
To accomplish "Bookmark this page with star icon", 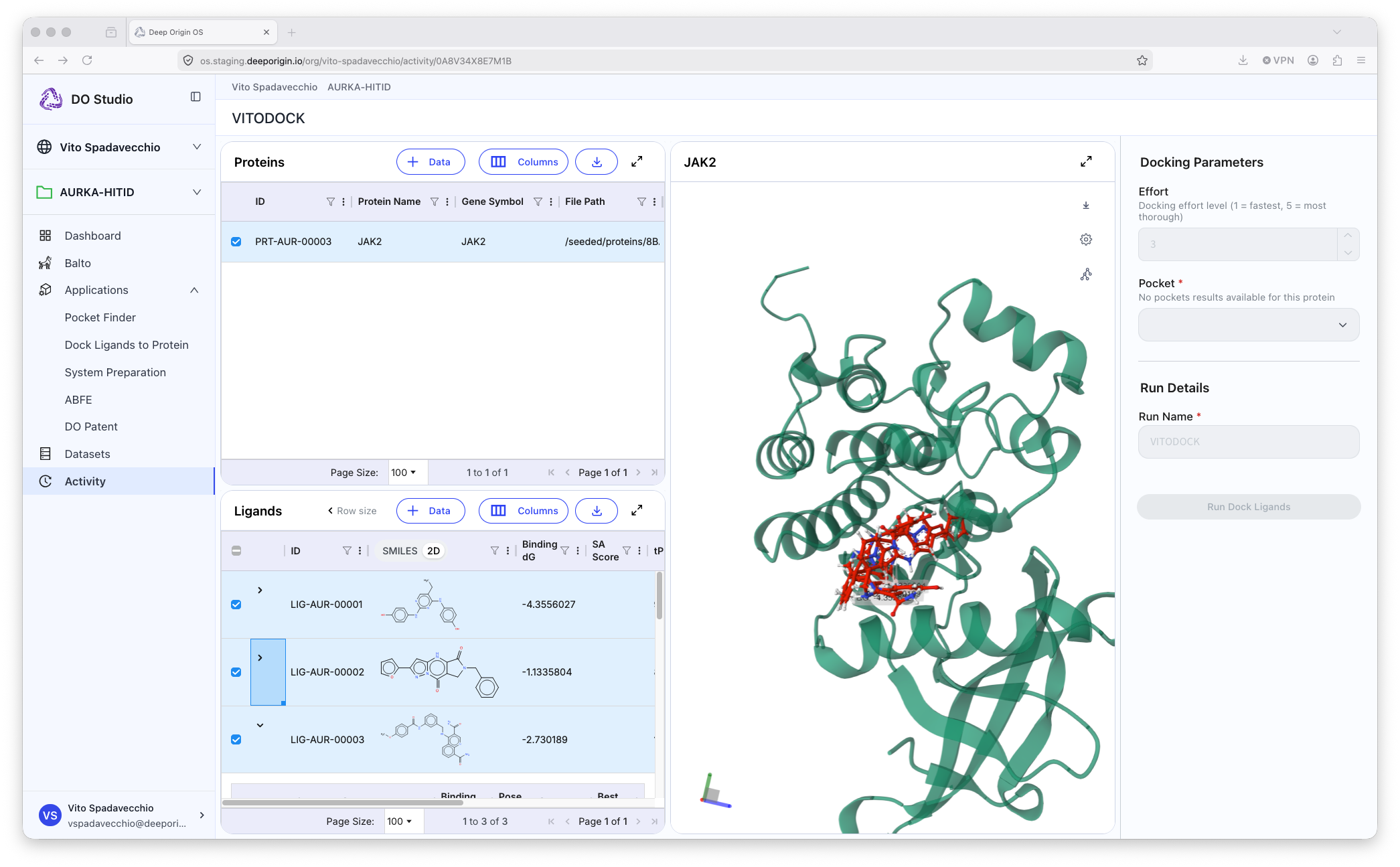I will (1142, 60).
